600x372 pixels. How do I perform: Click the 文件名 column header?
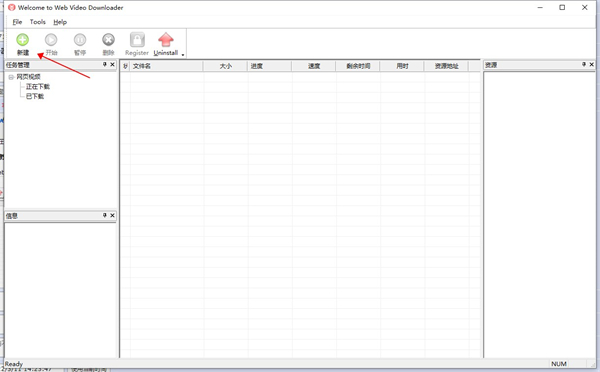coord(166,66)
